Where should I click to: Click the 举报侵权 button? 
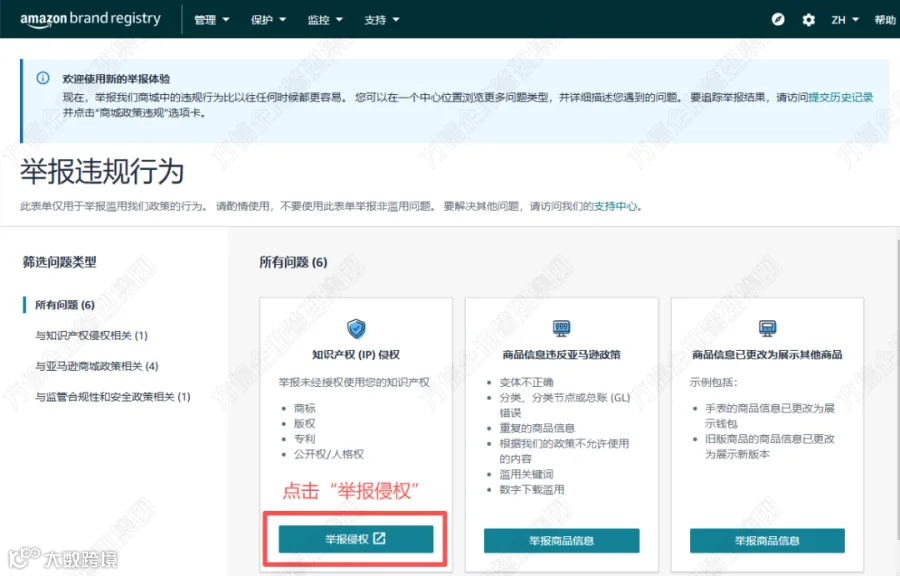[x=356, y=539]
